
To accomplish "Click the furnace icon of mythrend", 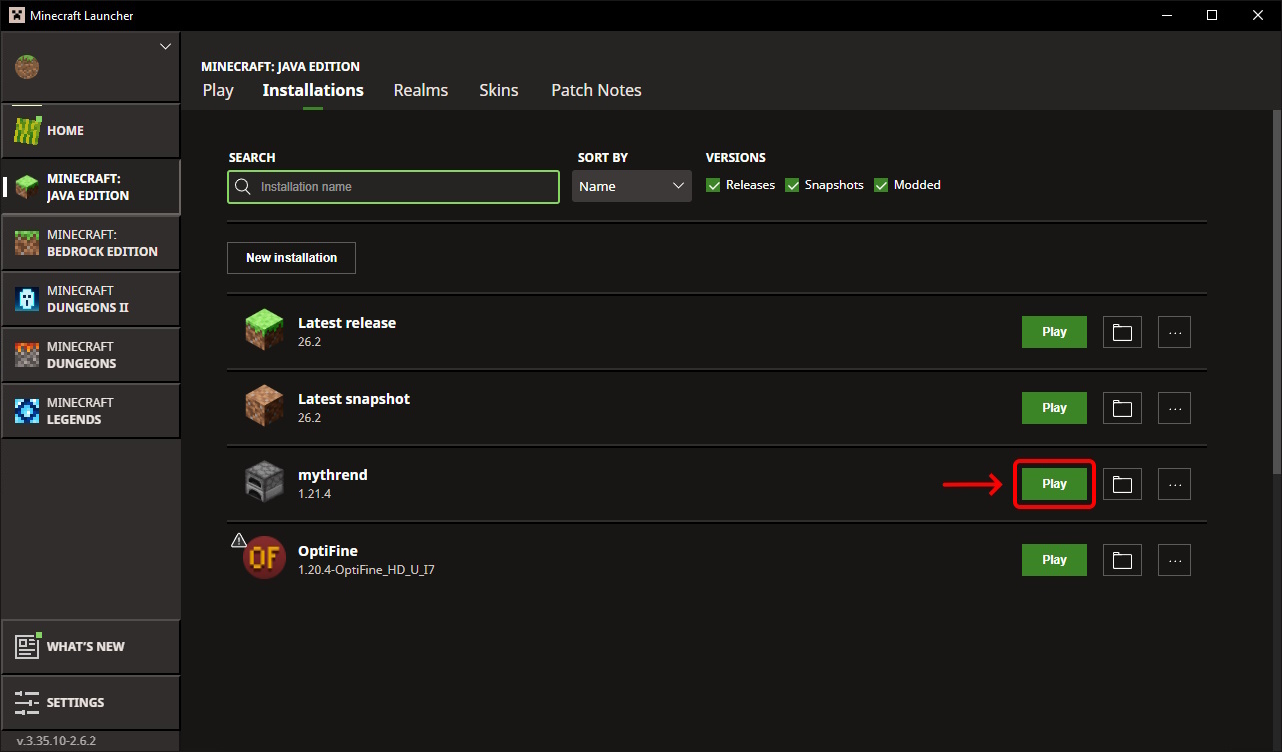I will [265, 483].
